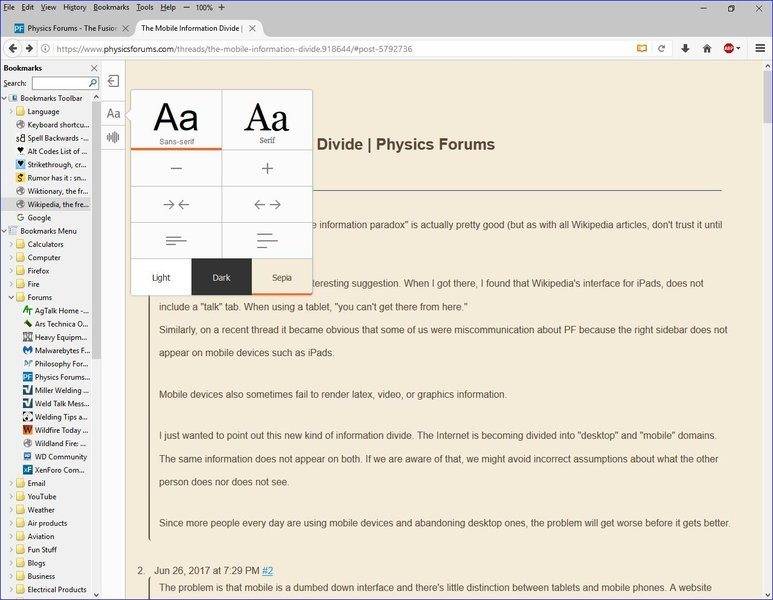Decrease line height with the tight-lines icon

(x=176, y=241)
